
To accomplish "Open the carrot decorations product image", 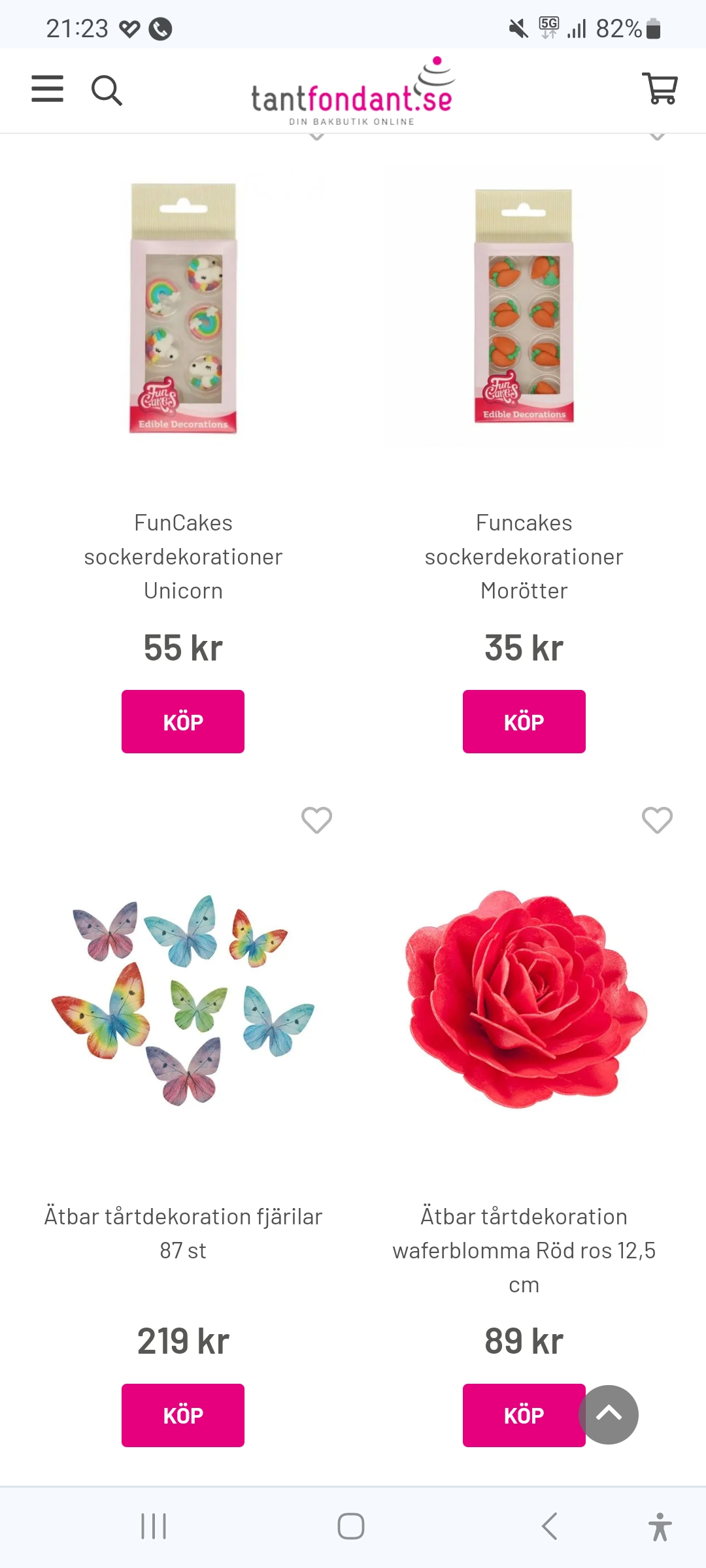I will pos(524,307).
